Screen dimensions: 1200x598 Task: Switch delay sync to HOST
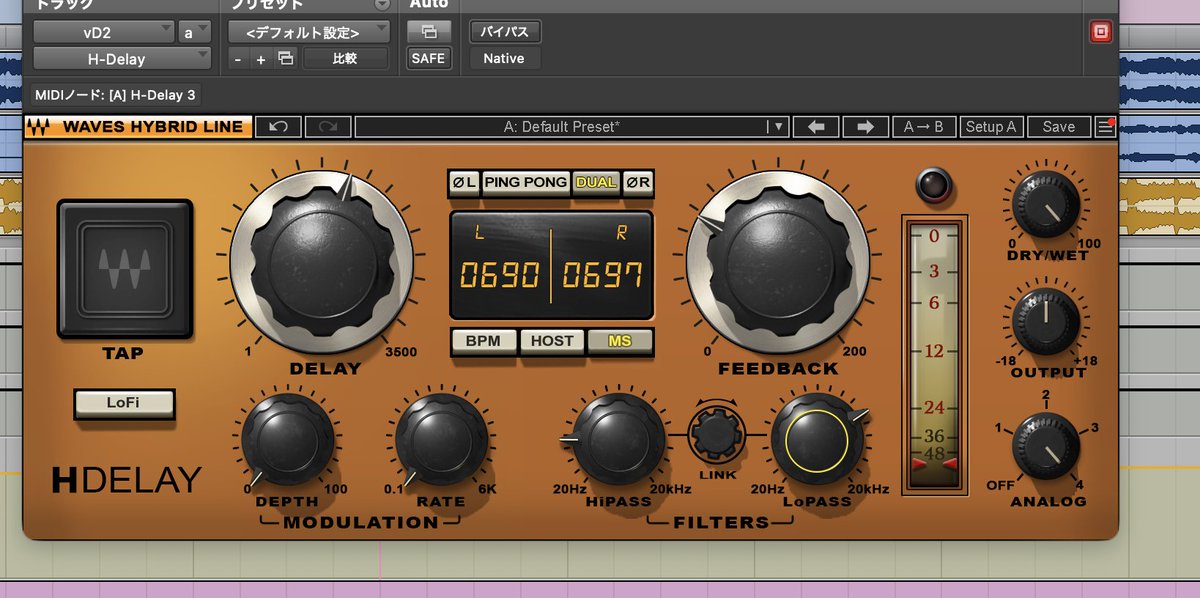552,341
